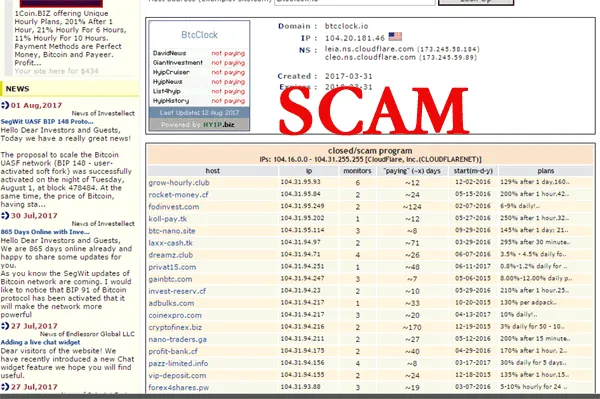Viewport: 600px width, 399px height.
Task: Open the Adding a live chat widget news
Action: pos(41,342)
